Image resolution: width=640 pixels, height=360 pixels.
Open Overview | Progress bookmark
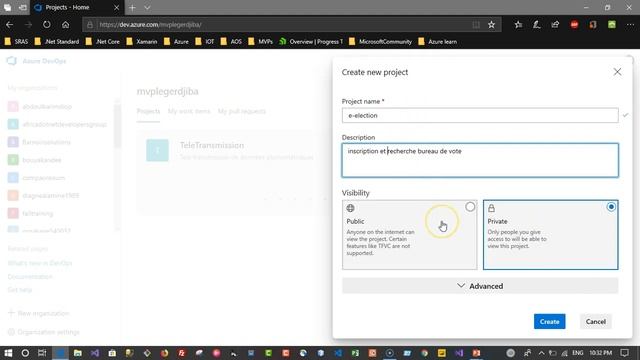point(311,42)
